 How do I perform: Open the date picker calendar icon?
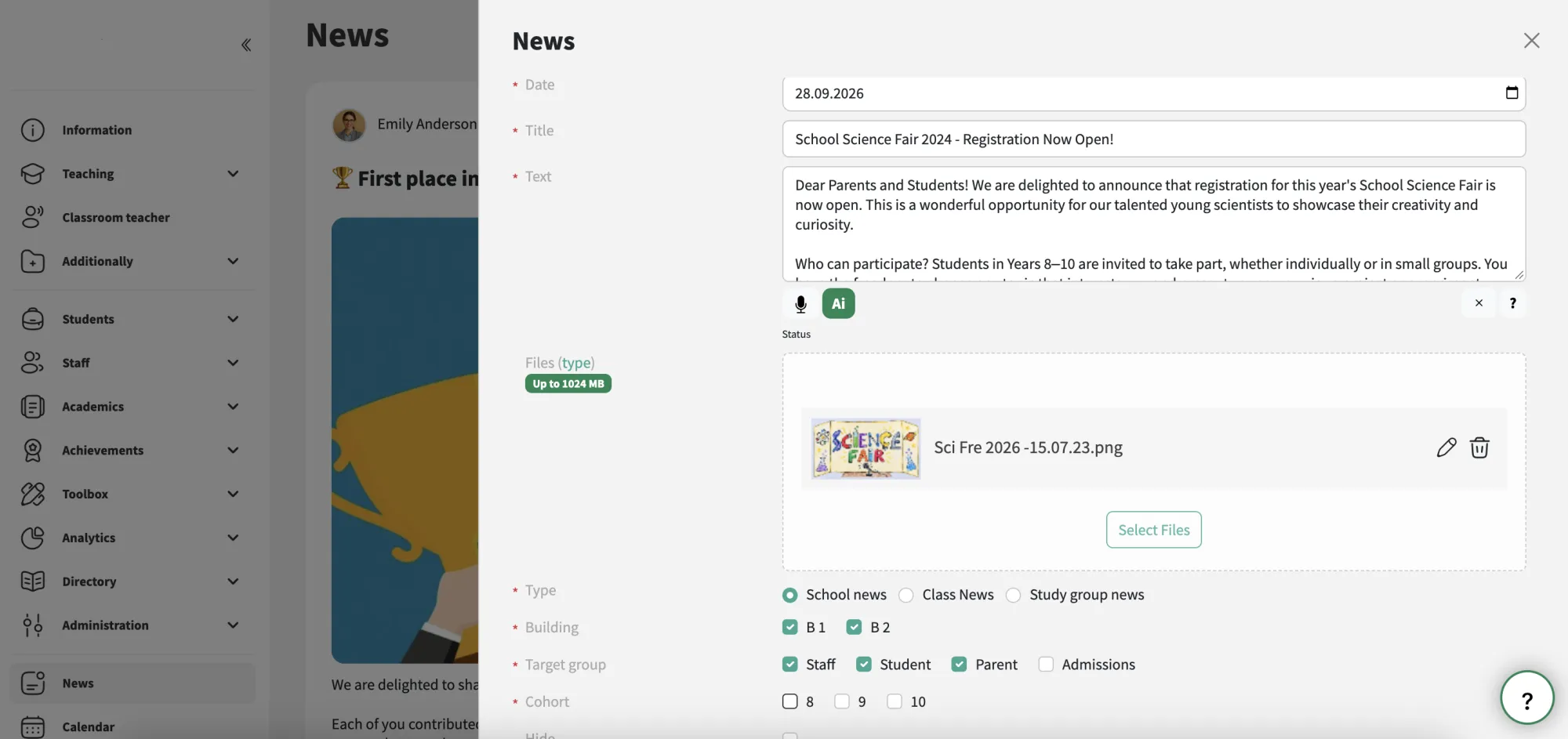(1512, 92)
